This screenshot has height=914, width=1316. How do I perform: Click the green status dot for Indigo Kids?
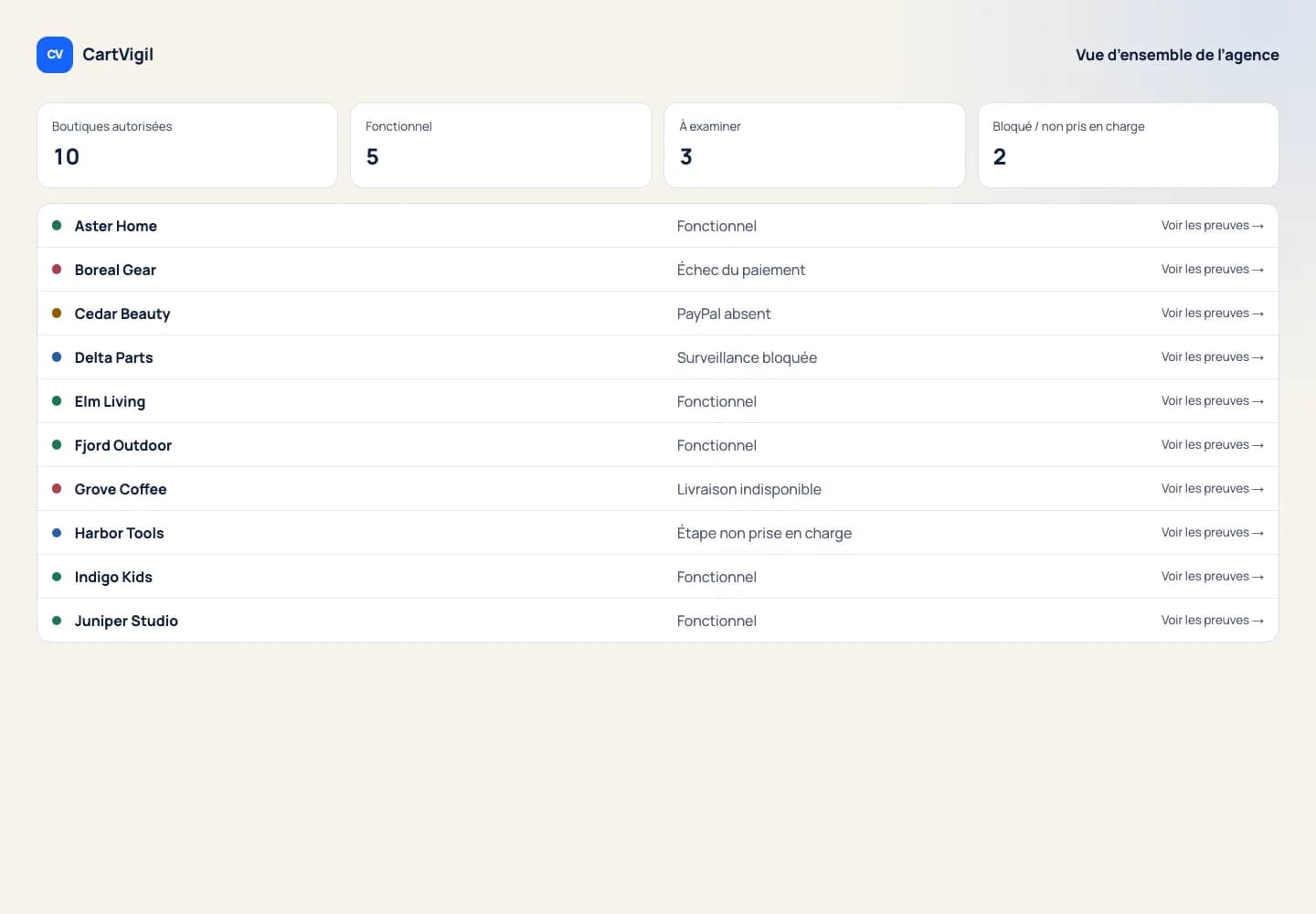57,576
